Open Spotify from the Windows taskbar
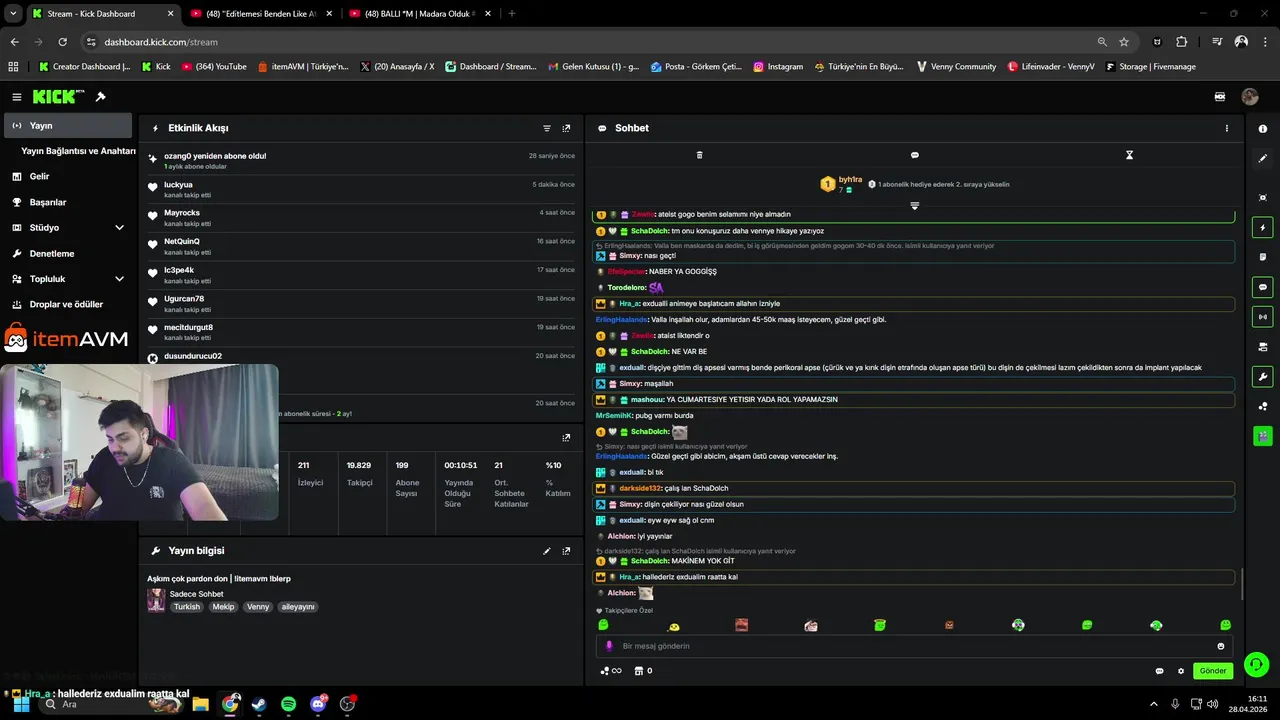The width and height of the screenshot is (1280, 720). tap(288, 704)
